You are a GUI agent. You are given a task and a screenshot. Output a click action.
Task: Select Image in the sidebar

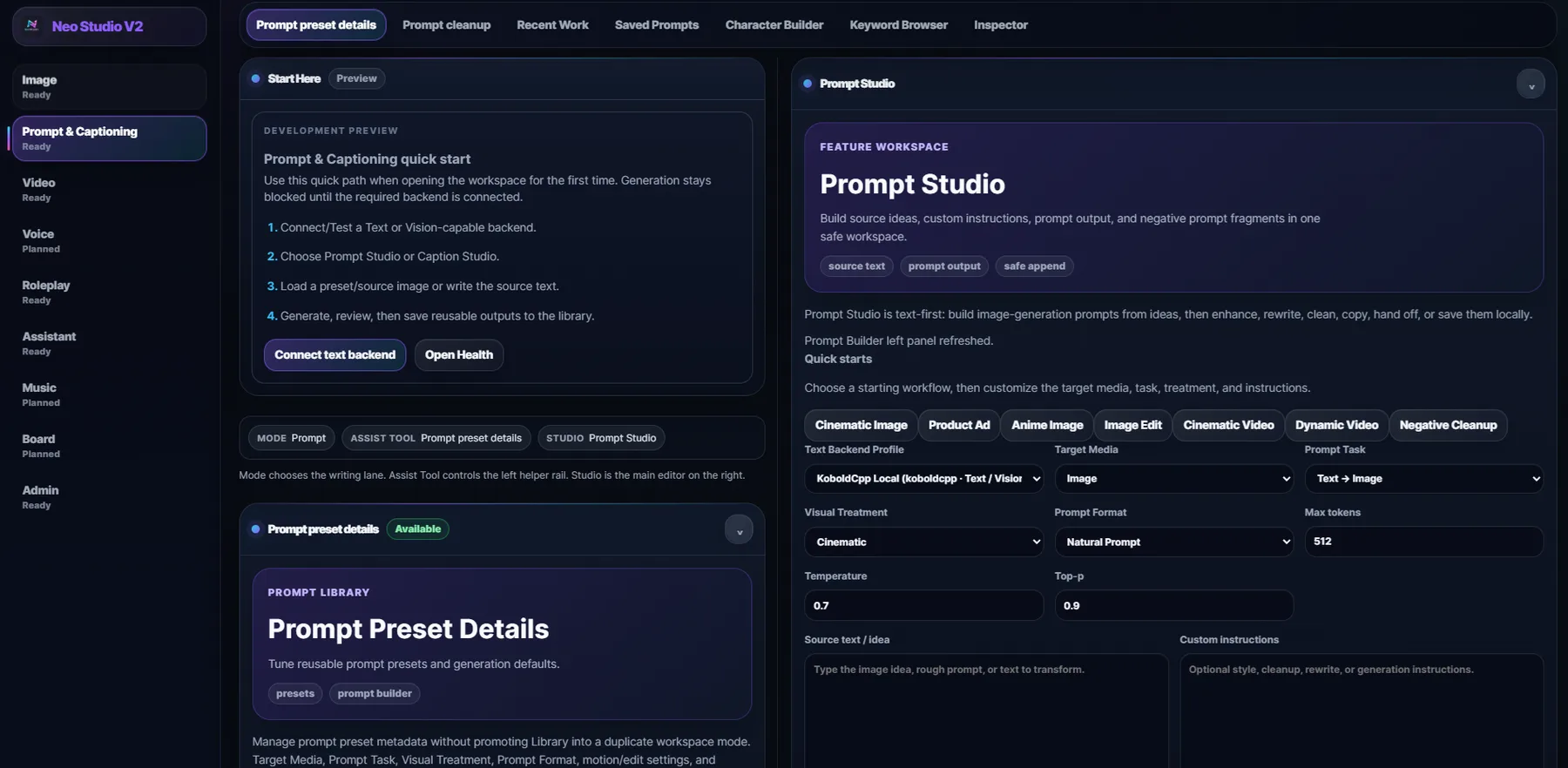coord(109,86)
